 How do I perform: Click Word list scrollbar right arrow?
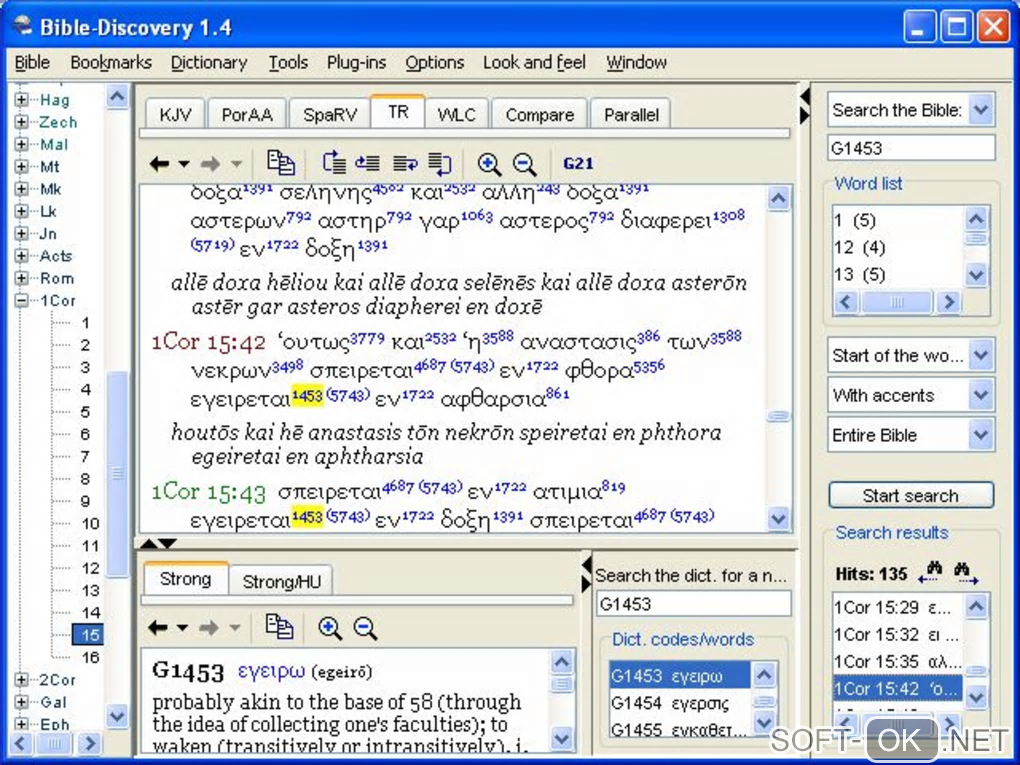(x=948, y=302)
